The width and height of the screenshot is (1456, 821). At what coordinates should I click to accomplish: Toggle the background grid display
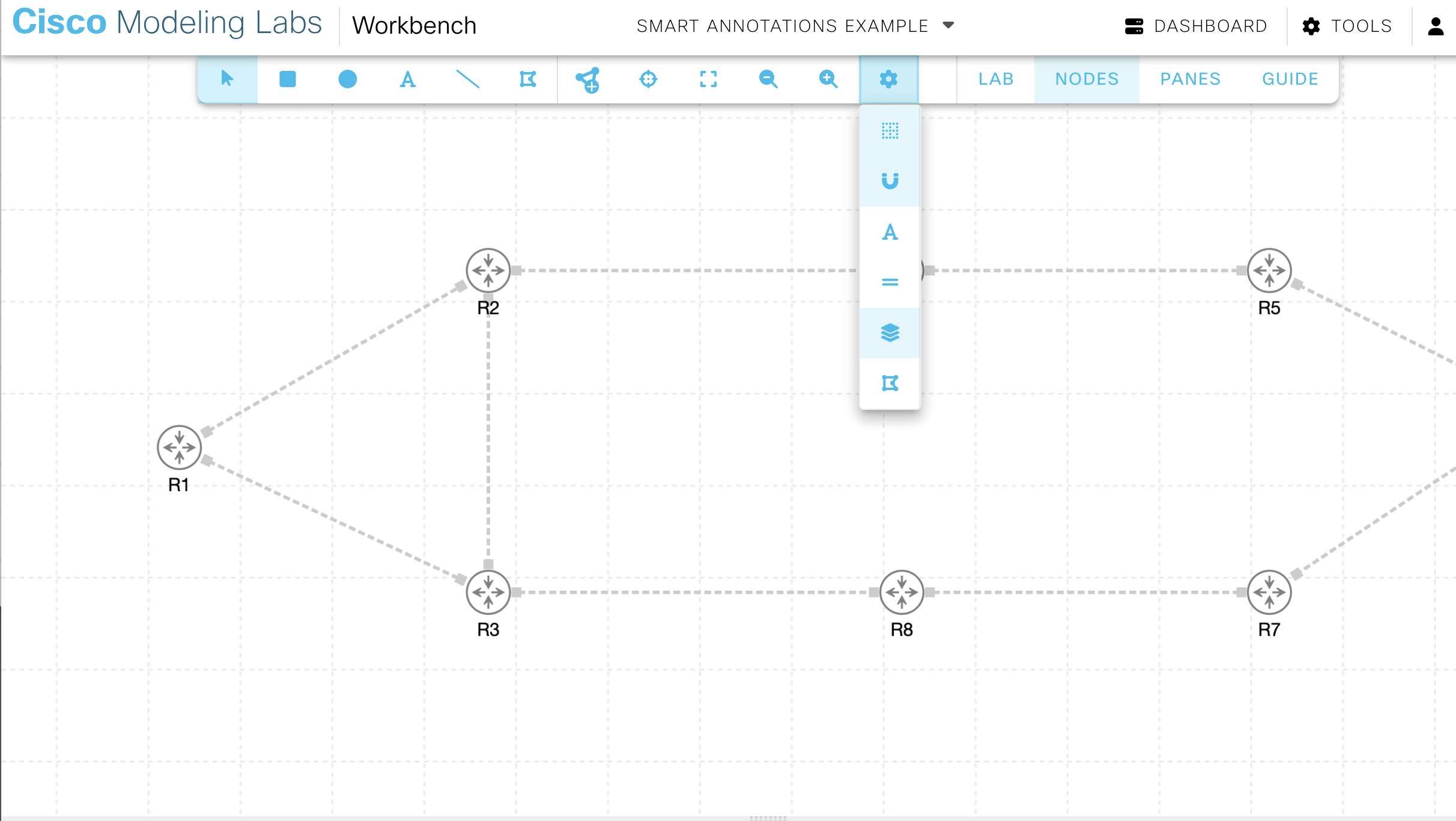click(x=890, y=131)
